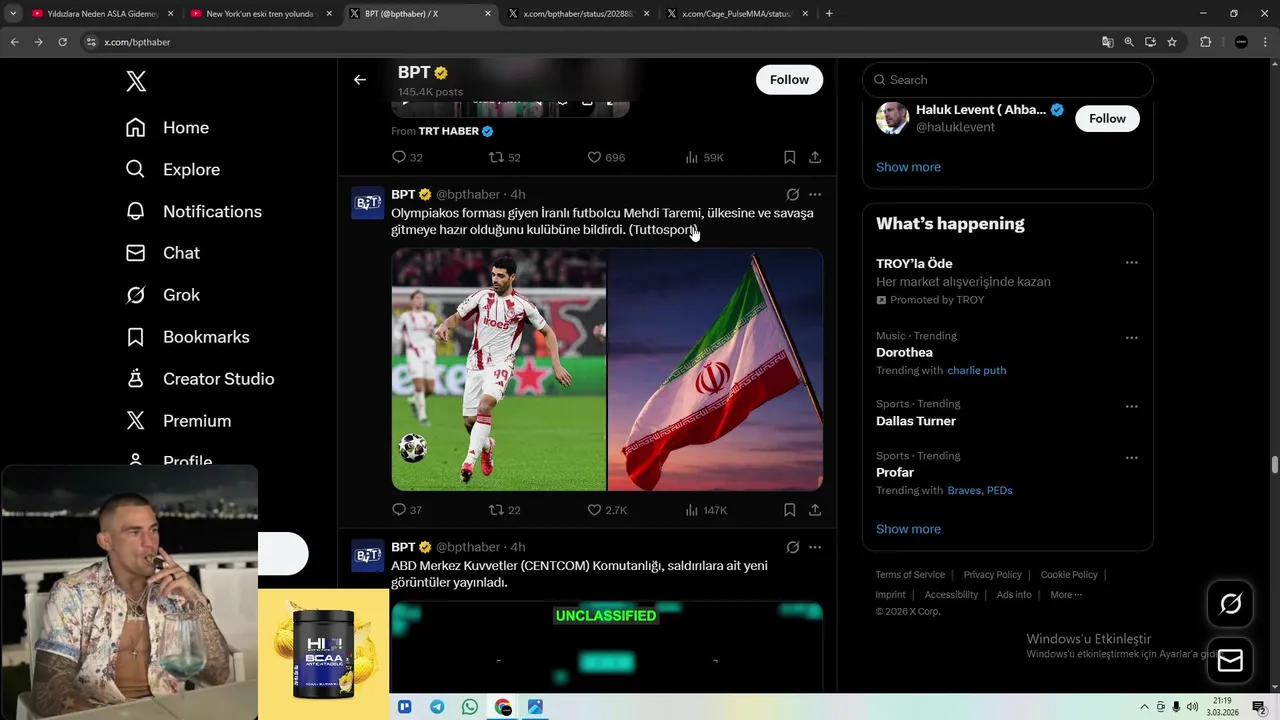Open Creator Studio in sidebar

199,380
